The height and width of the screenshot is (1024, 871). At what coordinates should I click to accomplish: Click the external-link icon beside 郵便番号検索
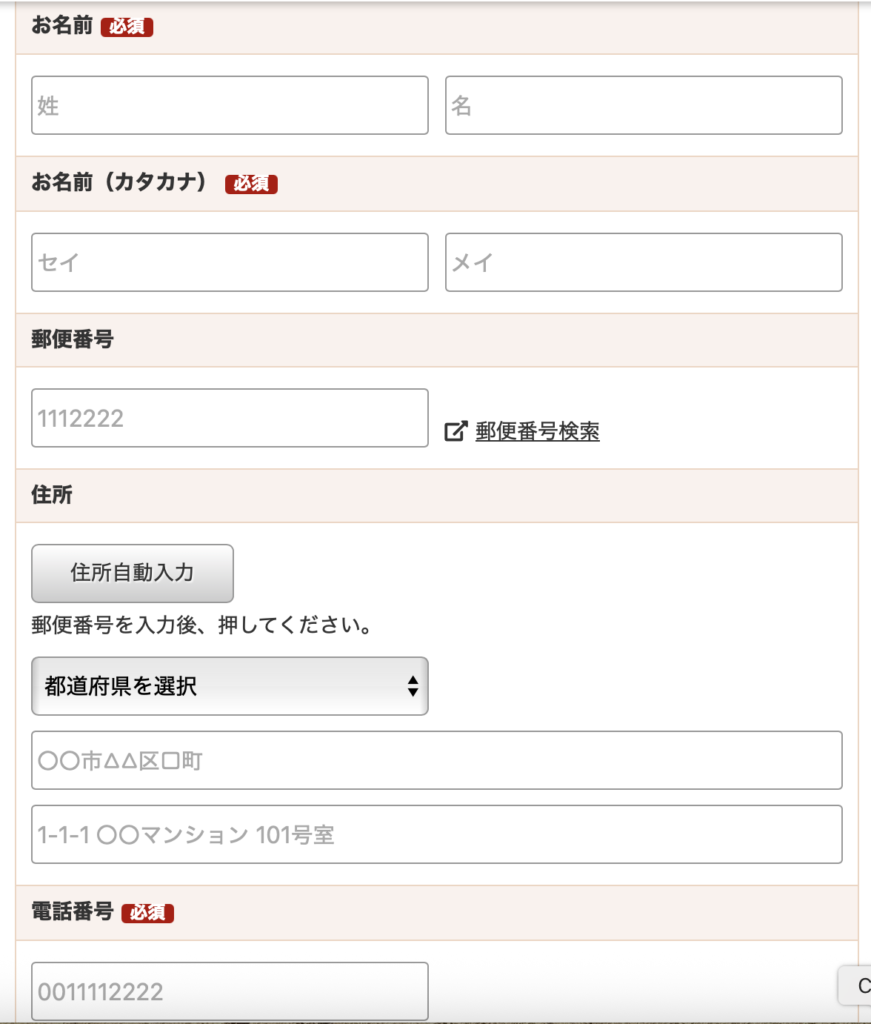pyautogui.click(x=456, y=431)
